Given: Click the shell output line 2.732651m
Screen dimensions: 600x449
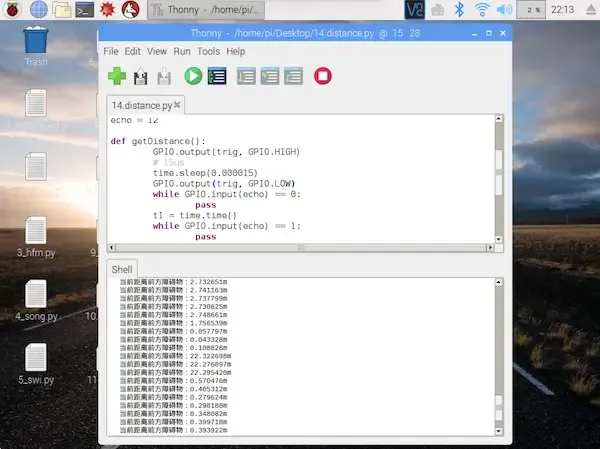Looking at the screenshot, I should [173, 282].
